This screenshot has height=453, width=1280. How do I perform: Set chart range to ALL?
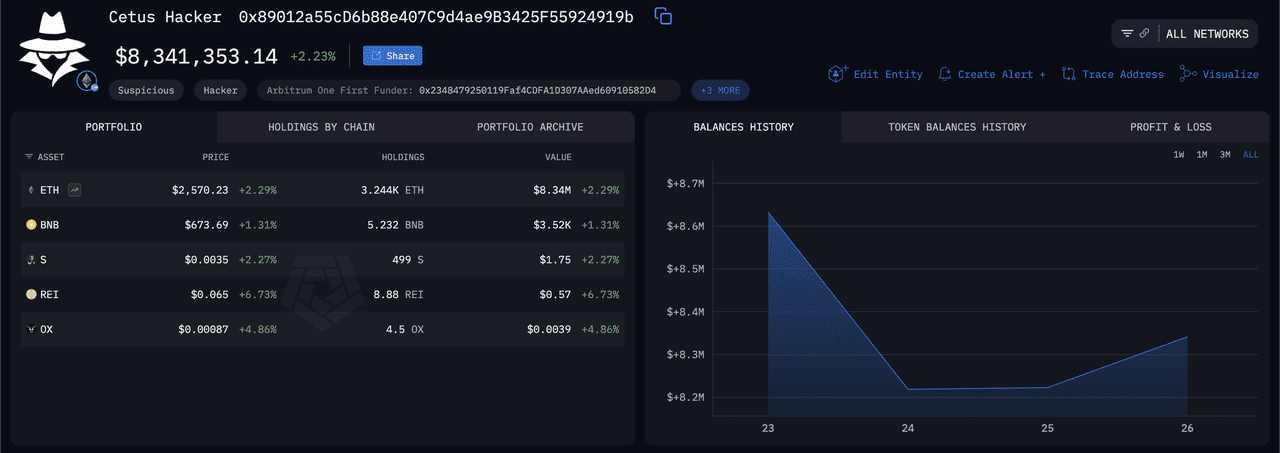click(1250, 155)
